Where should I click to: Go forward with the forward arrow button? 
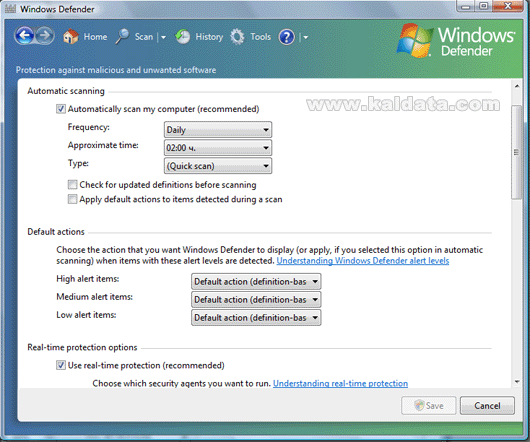coord(45,35)
